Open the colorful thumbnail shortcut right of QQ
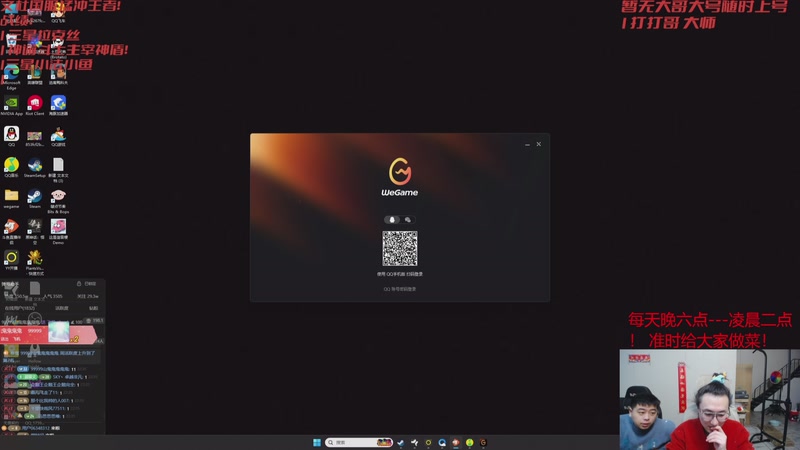The image size is (800, 450). (35, 138)
